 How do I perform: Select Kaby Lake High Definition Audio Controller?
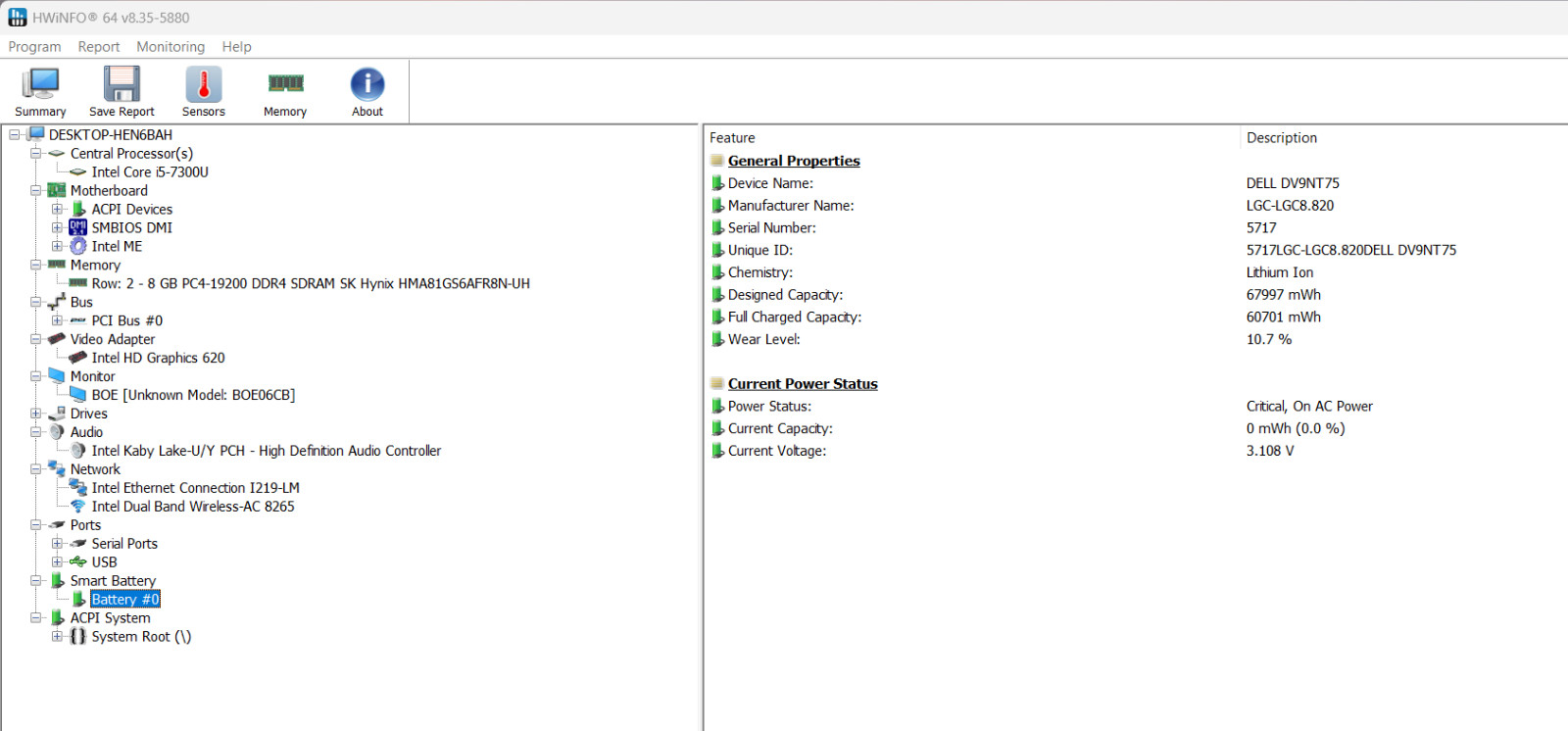click(267, 451)
